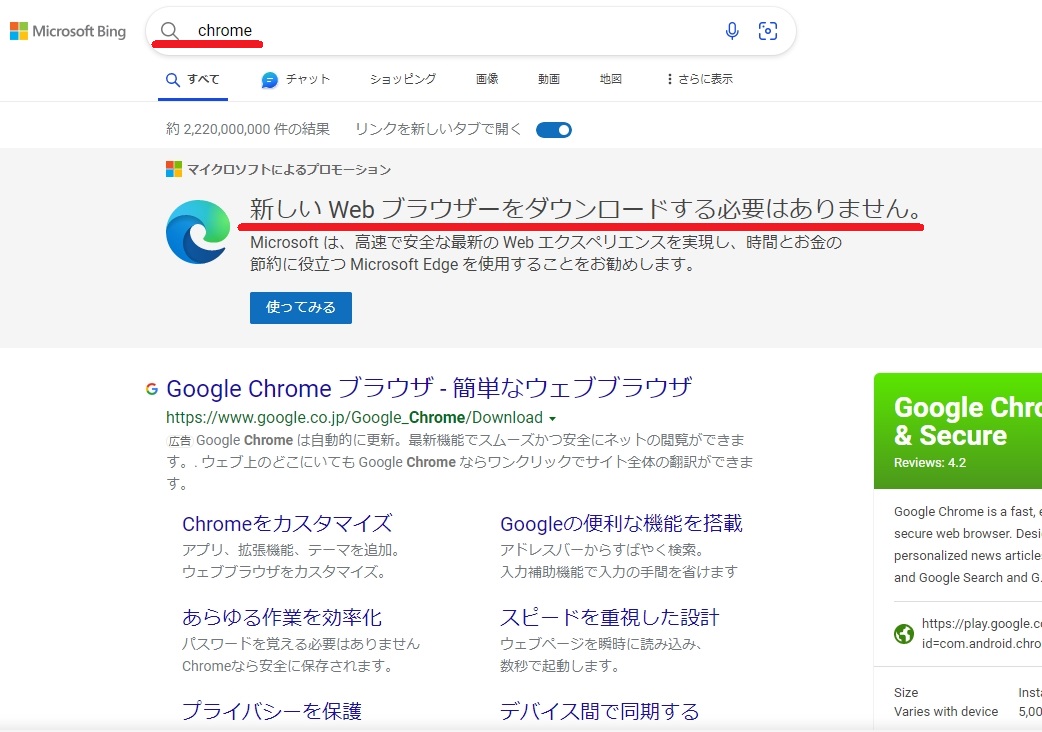Click the マイクロソフトによるプロモーション label
1042x732 pixels.
[289, 170]
